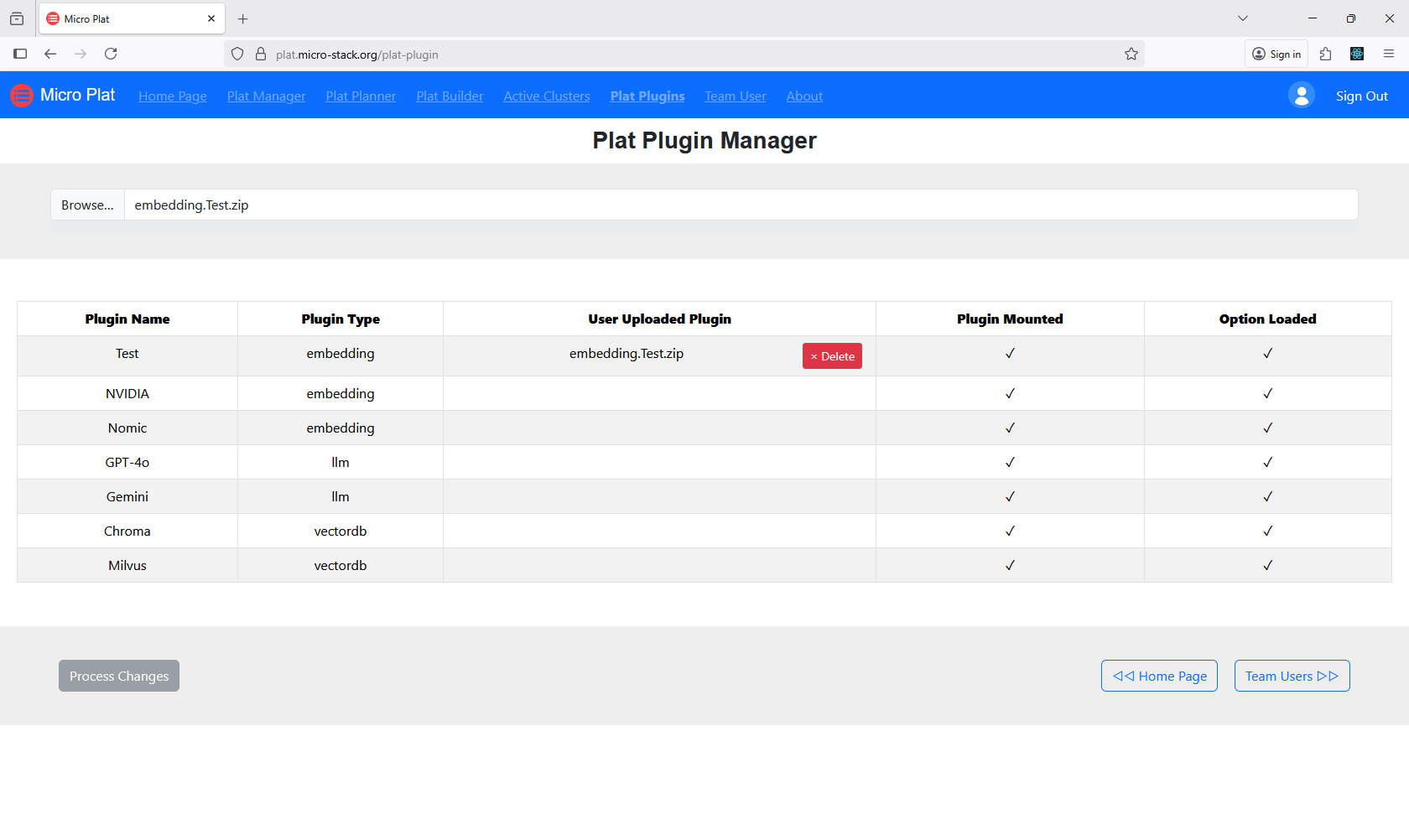Viewport: 1409px width, 840px height.
Task: Open the extensions puzzle icon
Action: point(1325,54)
